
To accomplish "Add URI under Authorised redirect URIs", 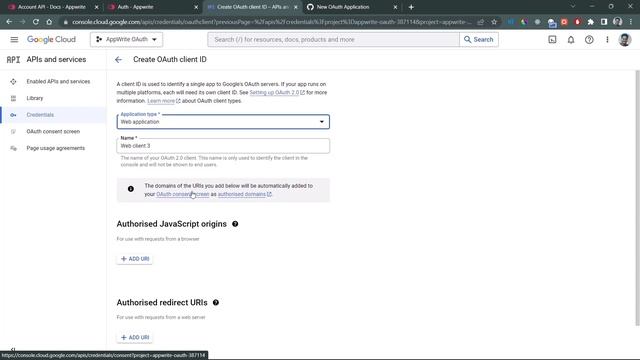I will pyautogui.click(x=135, y=338).
